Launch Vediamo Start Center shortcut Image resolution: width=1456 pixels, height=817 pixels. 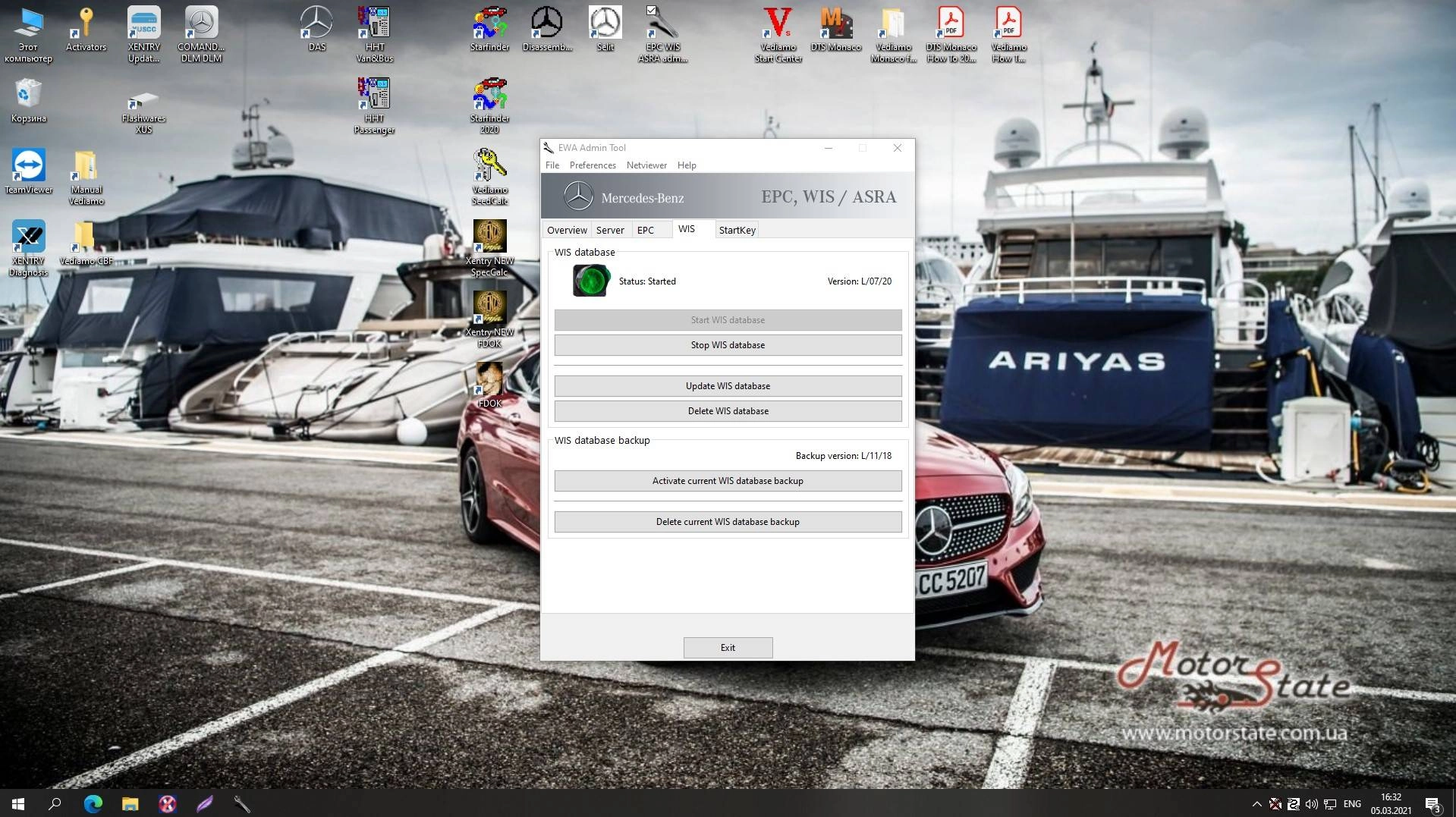coord(778,34)
